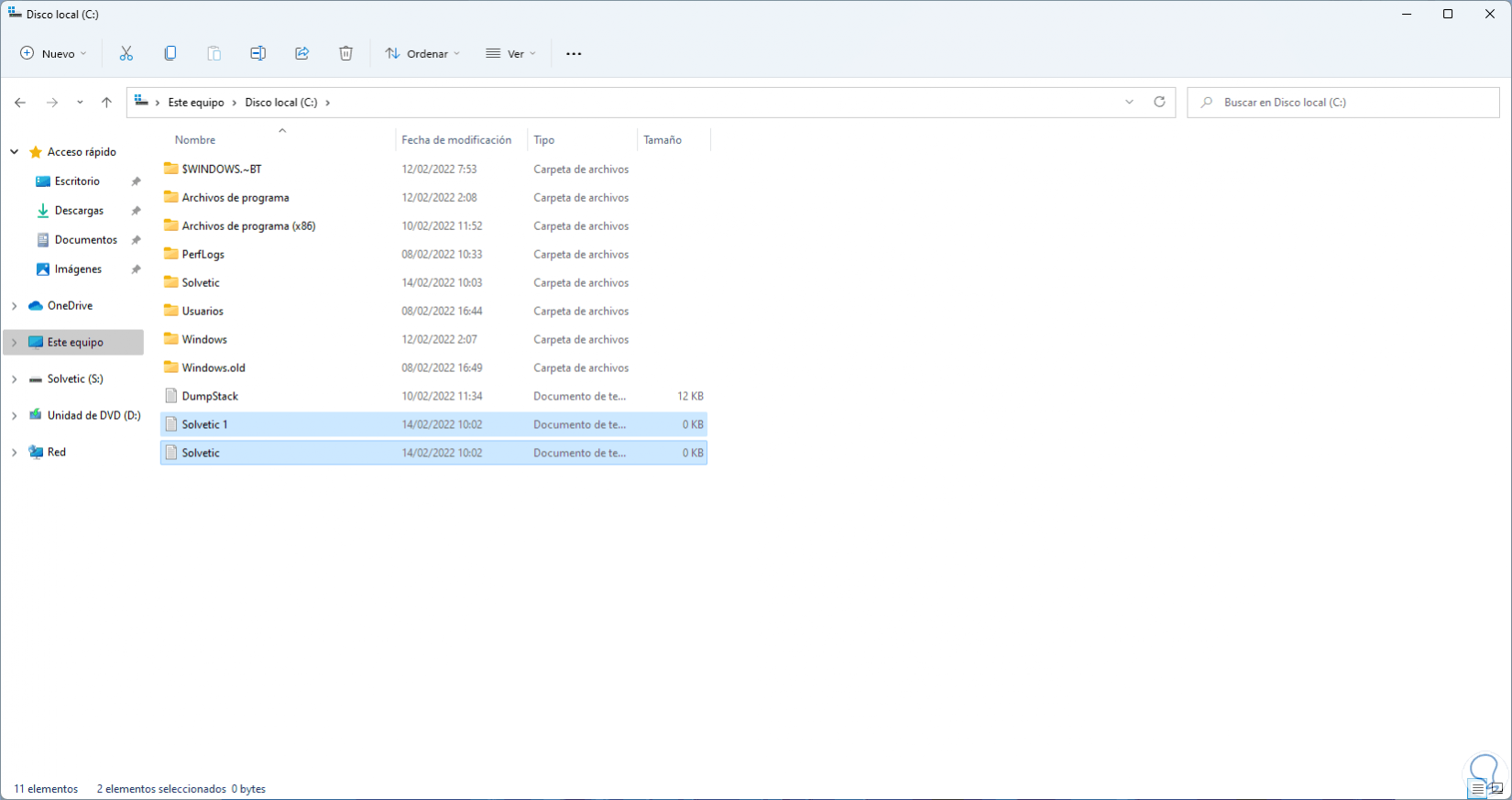This screenshot has width=1512, height=800.
Task: Expand the Este equipo tree node
Action: point(14,343)
